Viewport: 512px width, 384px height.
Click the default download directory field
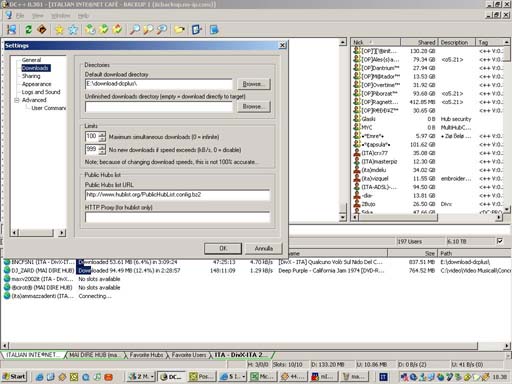coord(159,84)
